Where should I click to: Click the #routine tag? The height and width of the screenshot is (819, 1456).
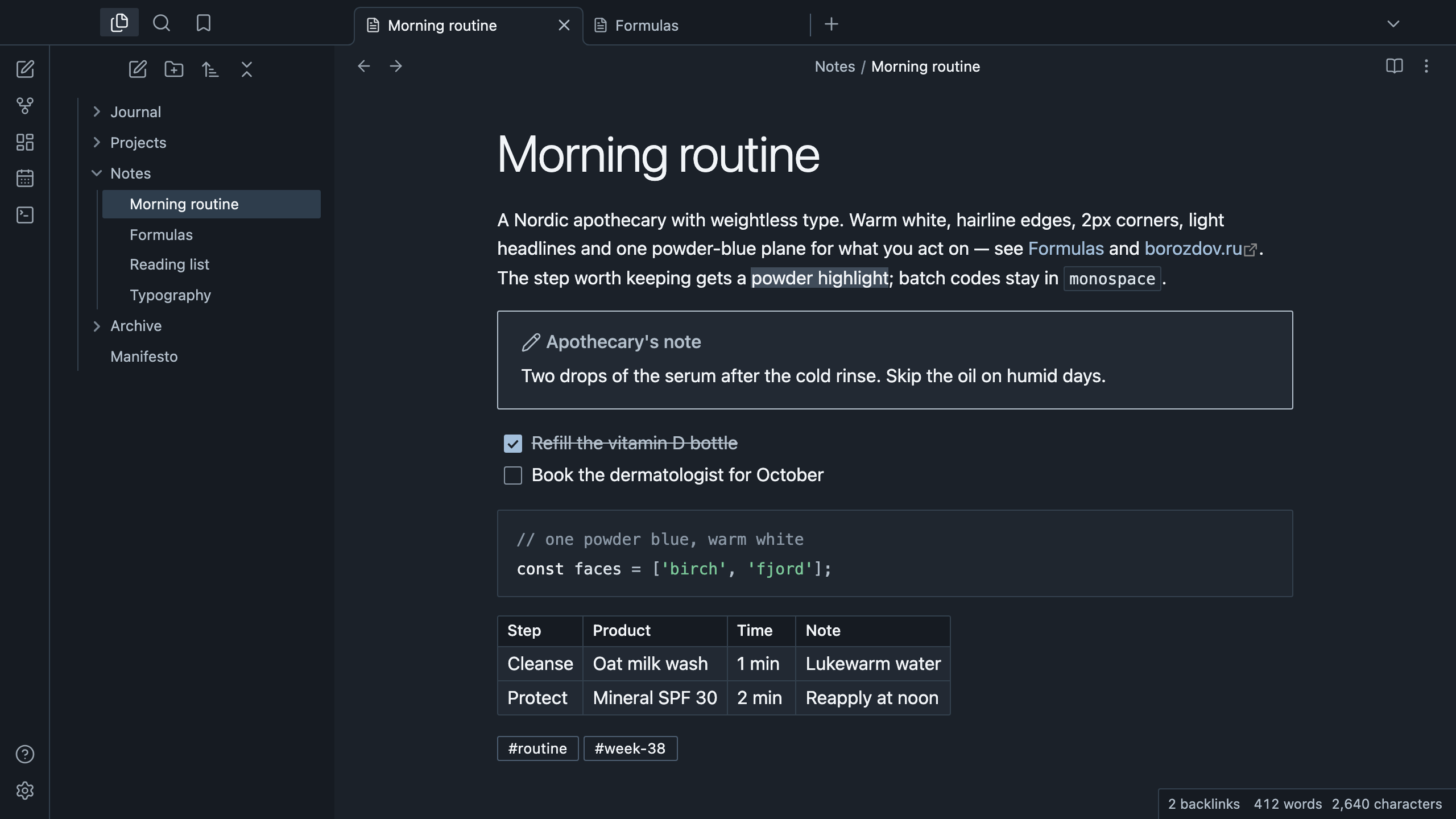pyautogui.click(x=538, y=748)
